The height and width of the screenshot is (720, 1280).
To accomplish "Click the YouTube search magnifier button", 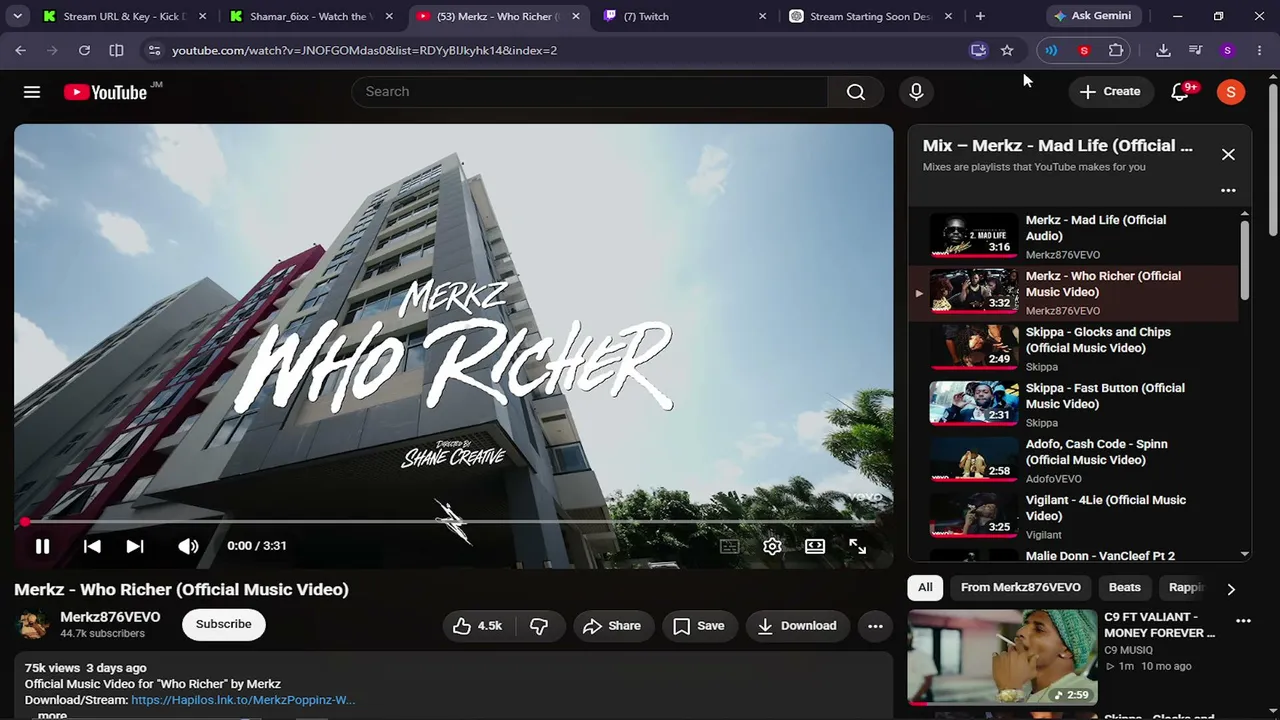I will 855,92.
